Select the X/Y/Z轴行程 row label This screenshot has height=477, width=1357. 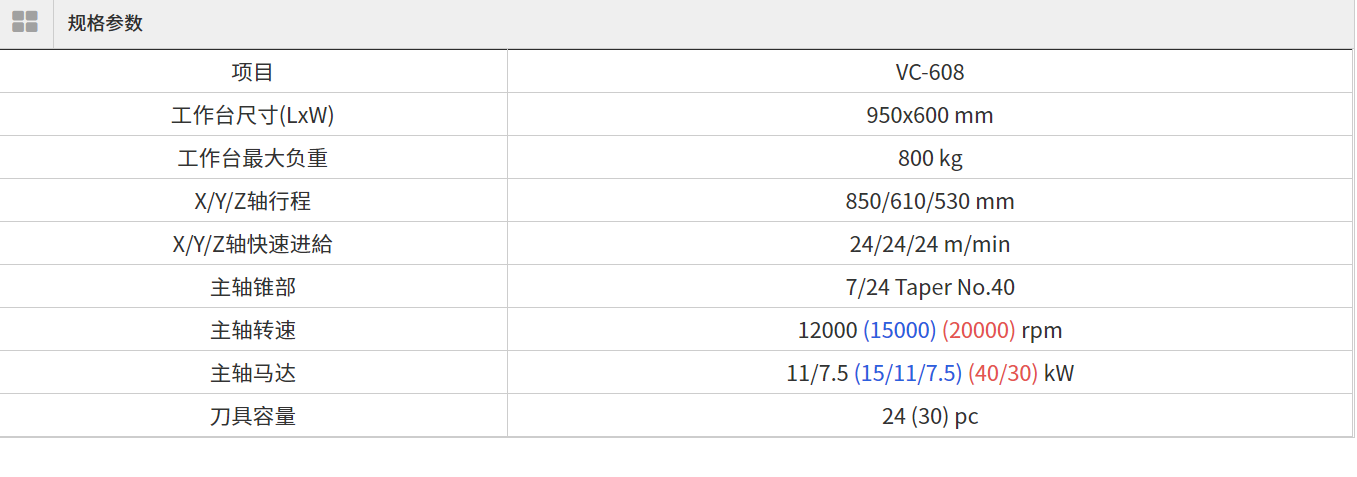252,201
